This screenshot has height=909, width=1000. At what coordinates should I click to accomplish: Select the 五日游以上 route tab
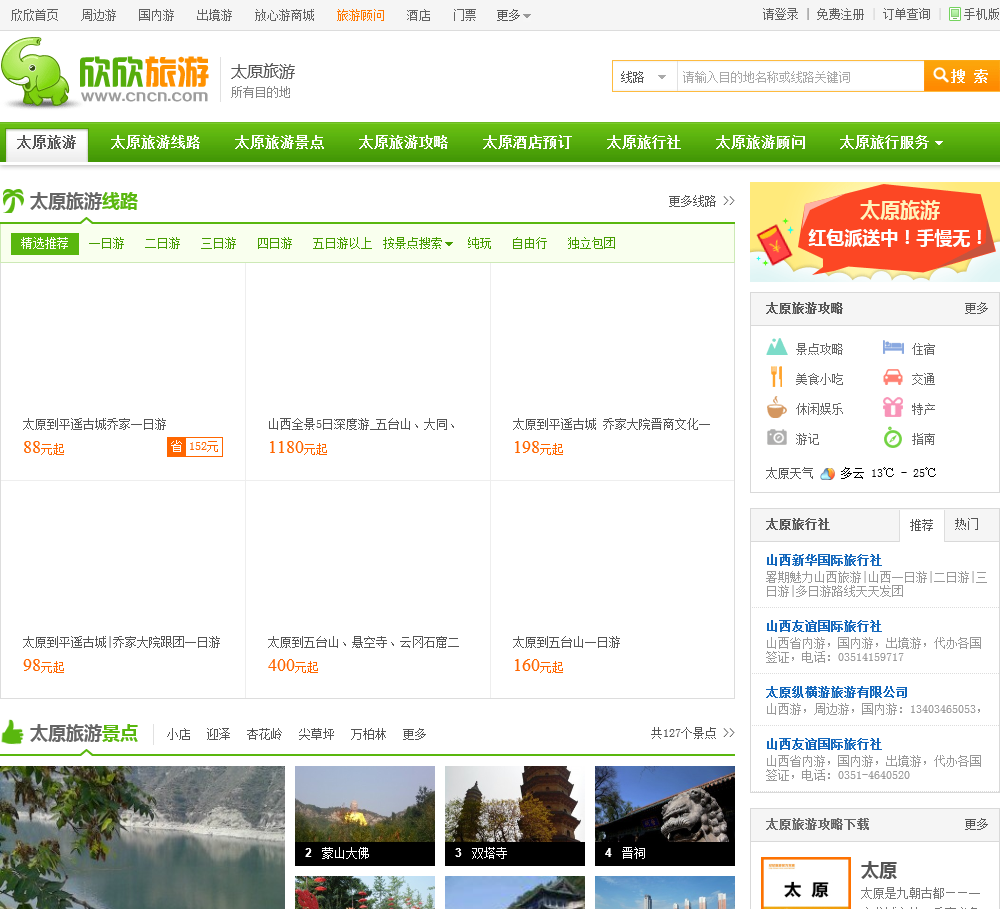342,243
